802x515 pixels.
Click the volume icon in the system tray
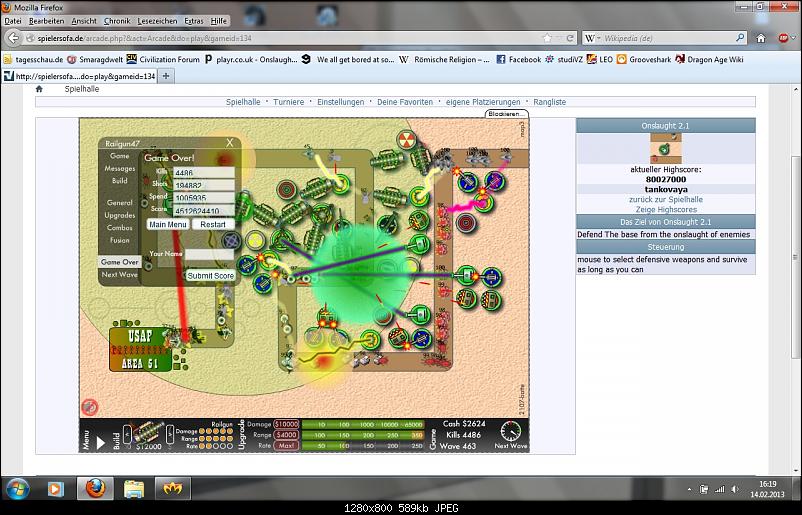point(734,489)
